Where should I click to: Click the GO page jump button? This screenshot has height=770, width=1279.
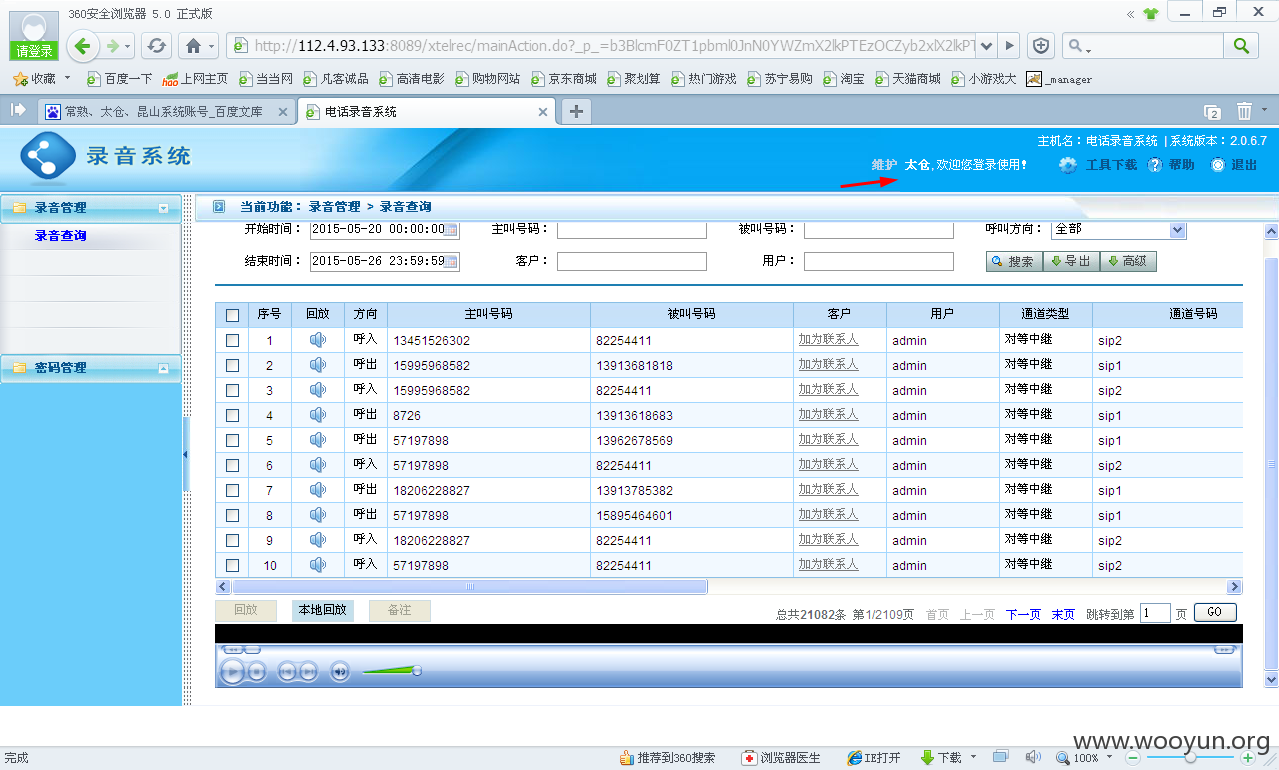tap(1215, 613)
